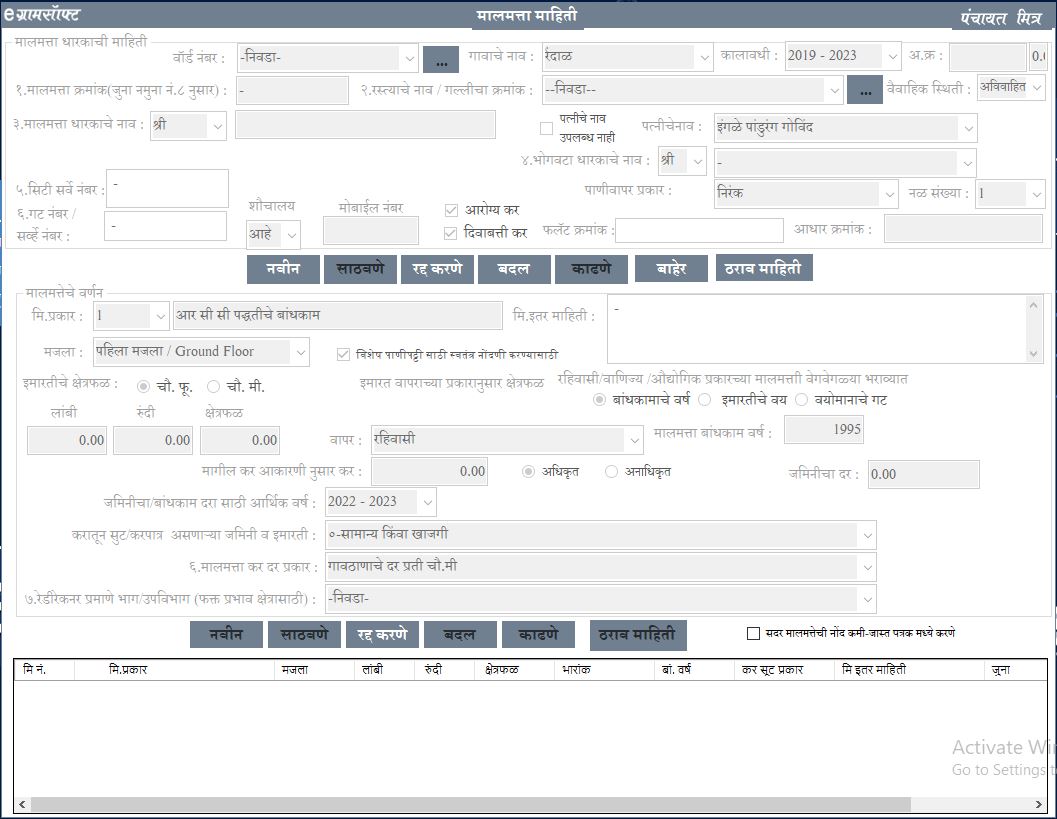
Task: Click the ellipsis button beside रस्त्याचे नाव field
Action: click(864, 90)
